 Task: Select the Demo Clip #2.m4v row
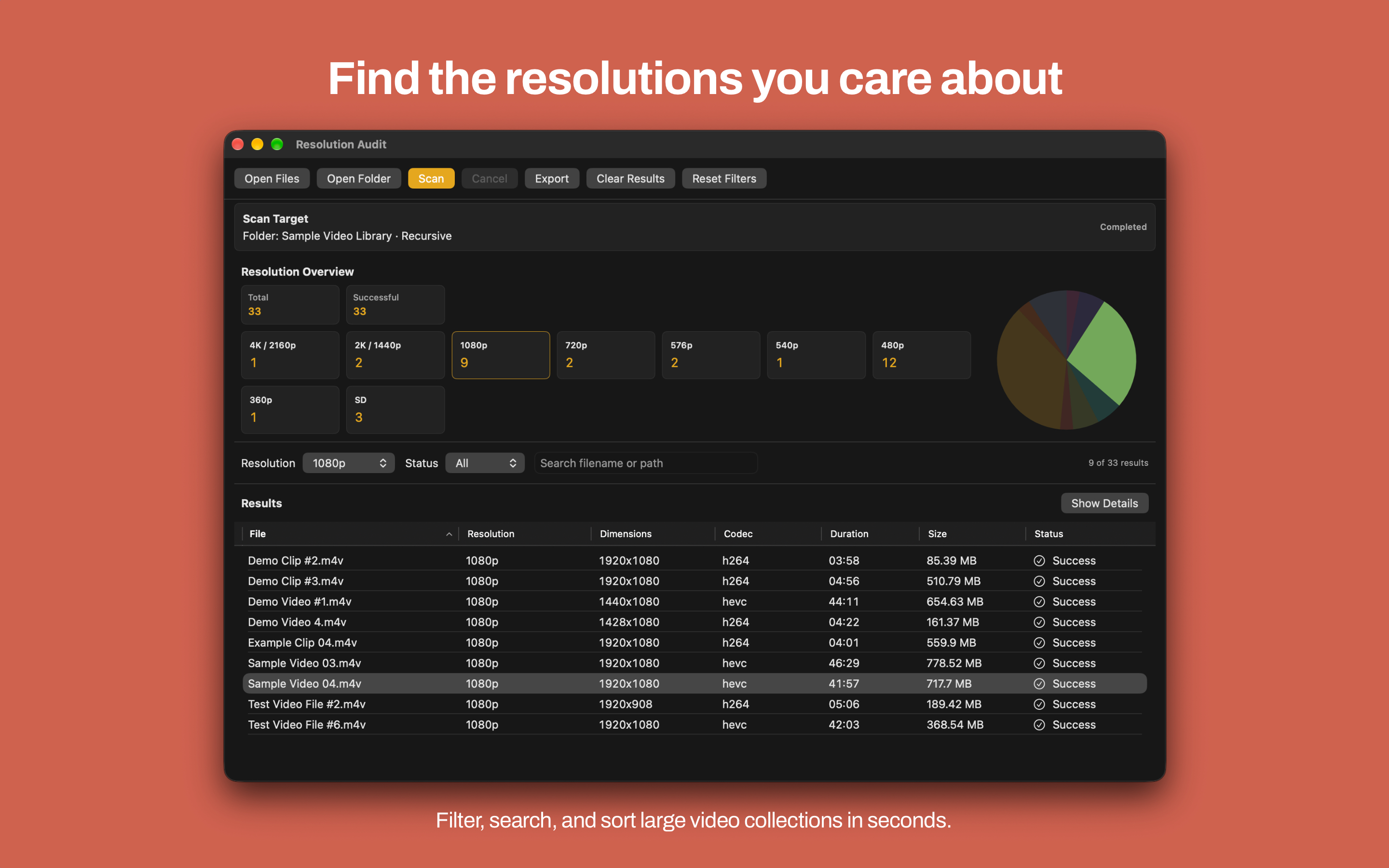(x=694, y=560)
